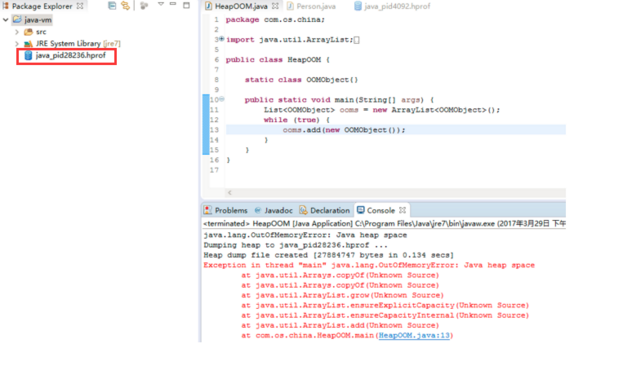Select JRE System Library [jre7]

[78, 43]
